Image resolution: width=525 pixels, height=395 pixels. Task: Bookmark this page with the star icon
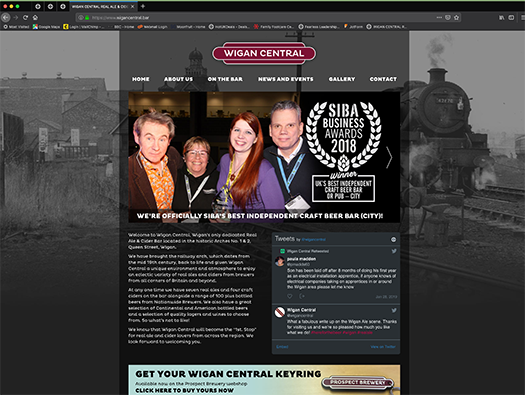(456, 17)
